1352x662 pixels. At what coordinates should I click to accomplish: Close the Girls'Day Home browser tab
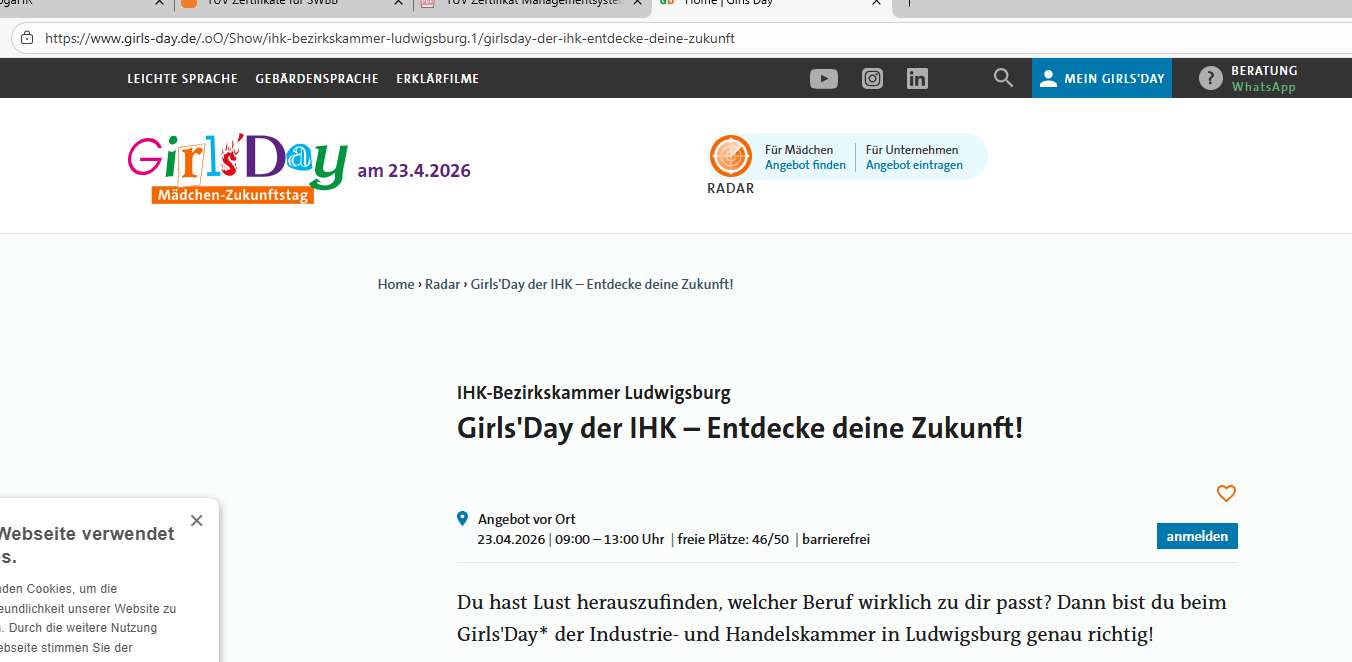coord(877,3)
